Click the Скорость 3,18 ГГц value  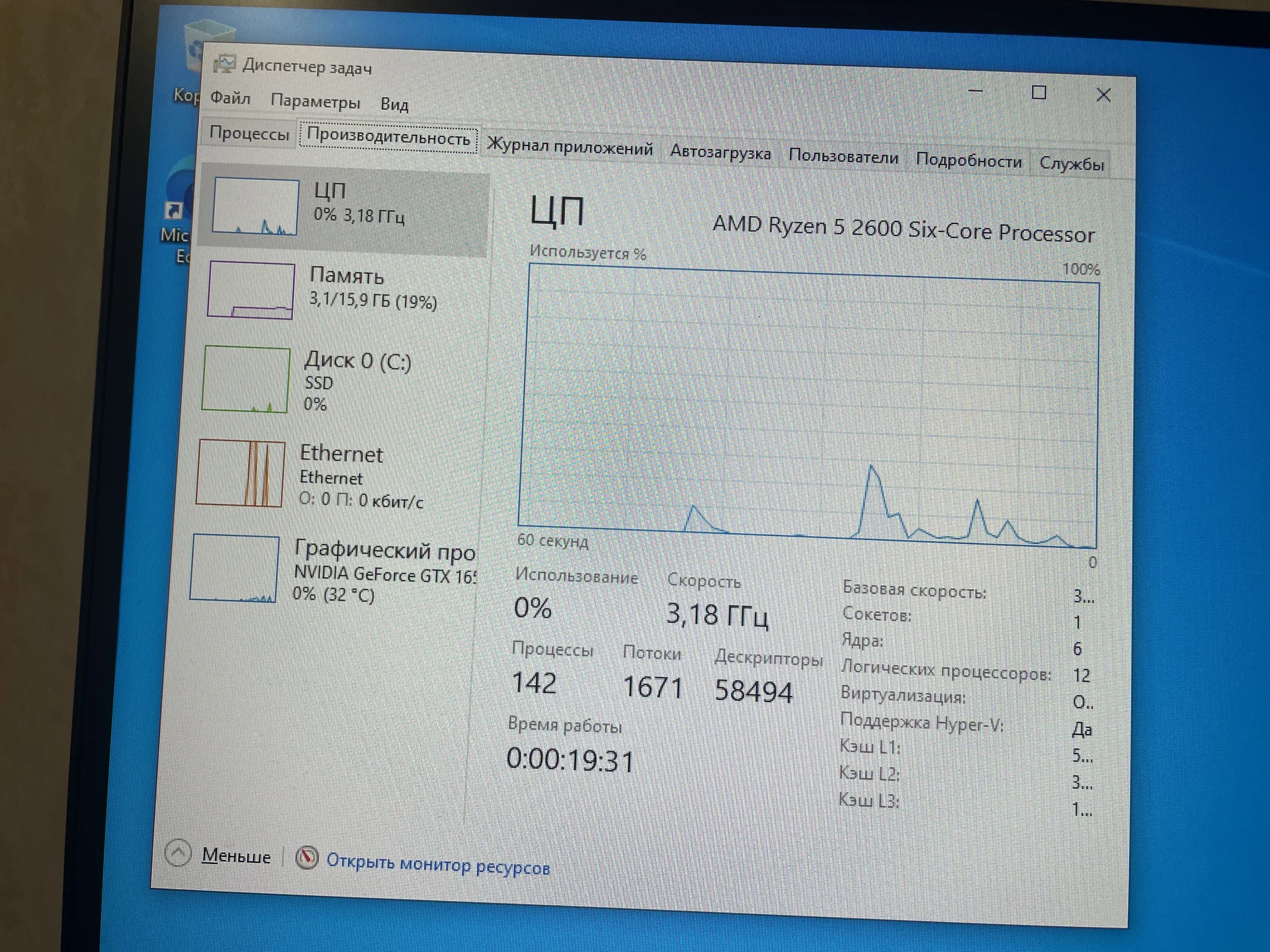pyautogui.click(x=717, y=615)
